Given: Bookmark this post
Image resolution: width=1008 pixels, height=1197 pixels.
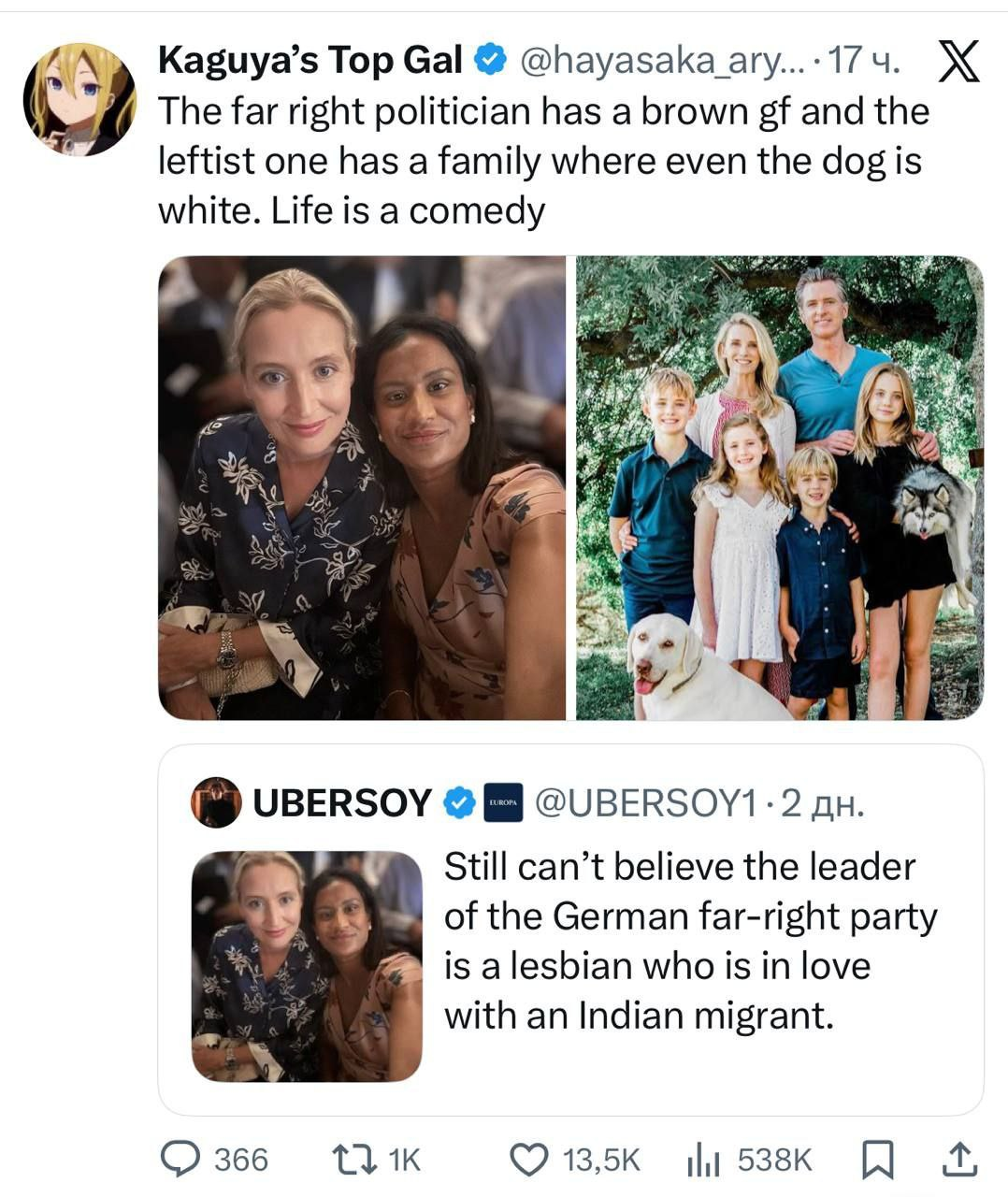Looking at the screenshot, I should point(877,1160).
